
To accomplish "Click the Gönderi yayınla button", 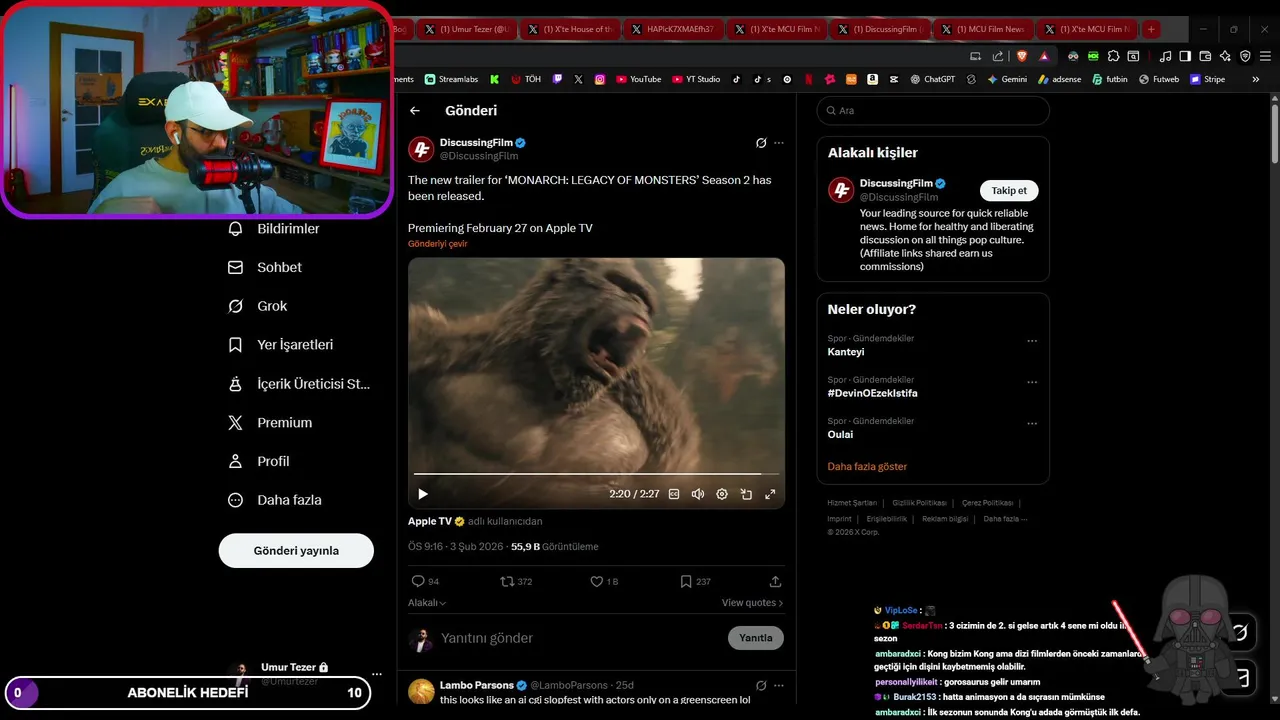I will point(296,551).
